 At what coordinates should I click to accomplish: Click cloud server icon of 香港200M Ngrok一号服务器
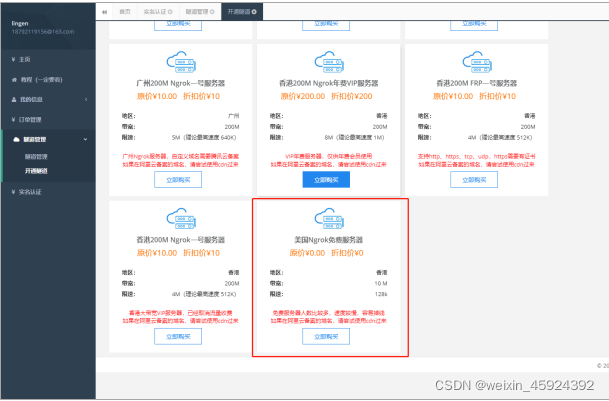pos(181,218)
